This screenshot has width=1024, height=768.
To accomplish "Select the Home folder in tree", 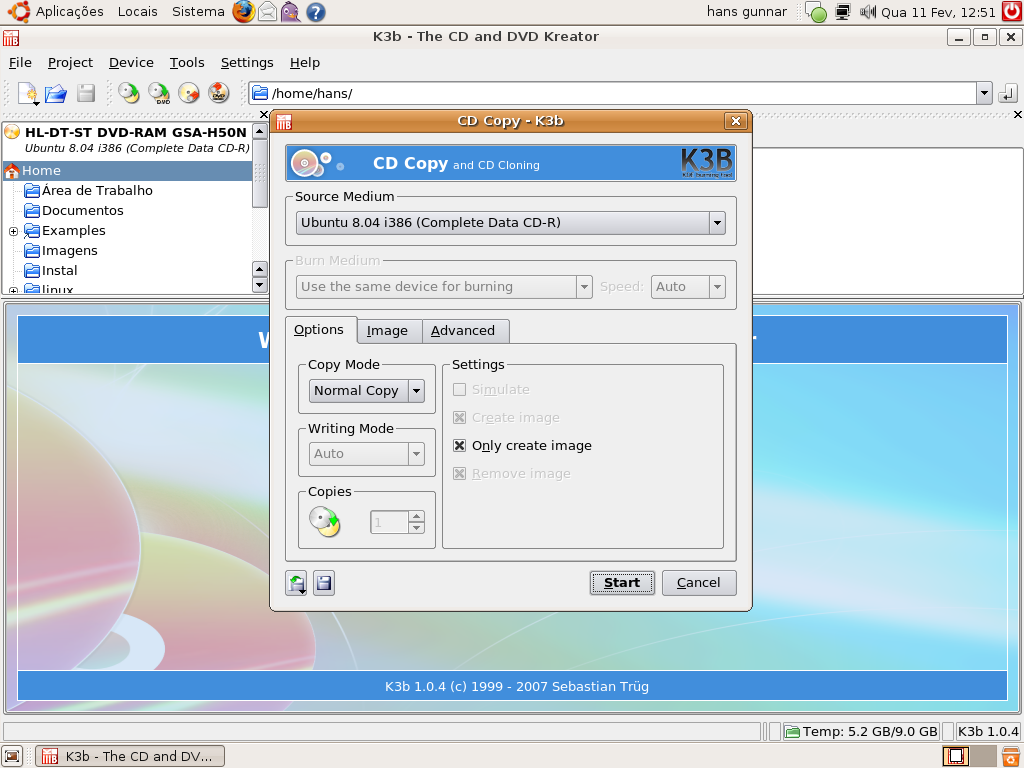I will 128,171.
